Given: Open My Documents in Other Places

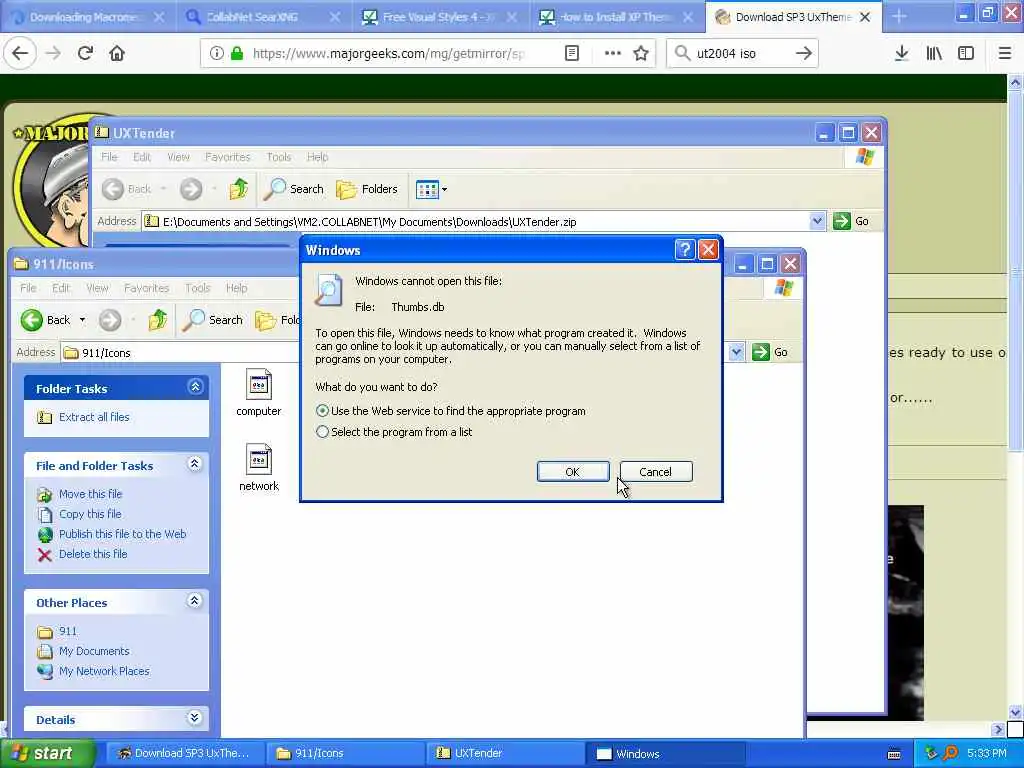Looking at the screenshot, I should pos(94,651).
